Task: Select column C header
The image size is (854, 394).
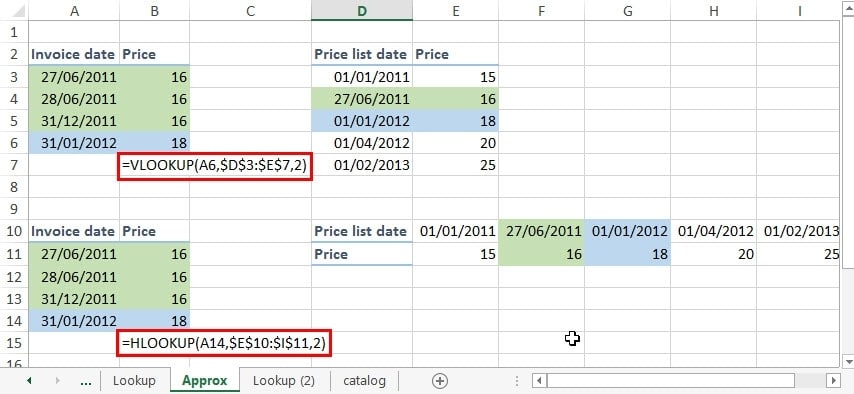Action: click(251, 10)
